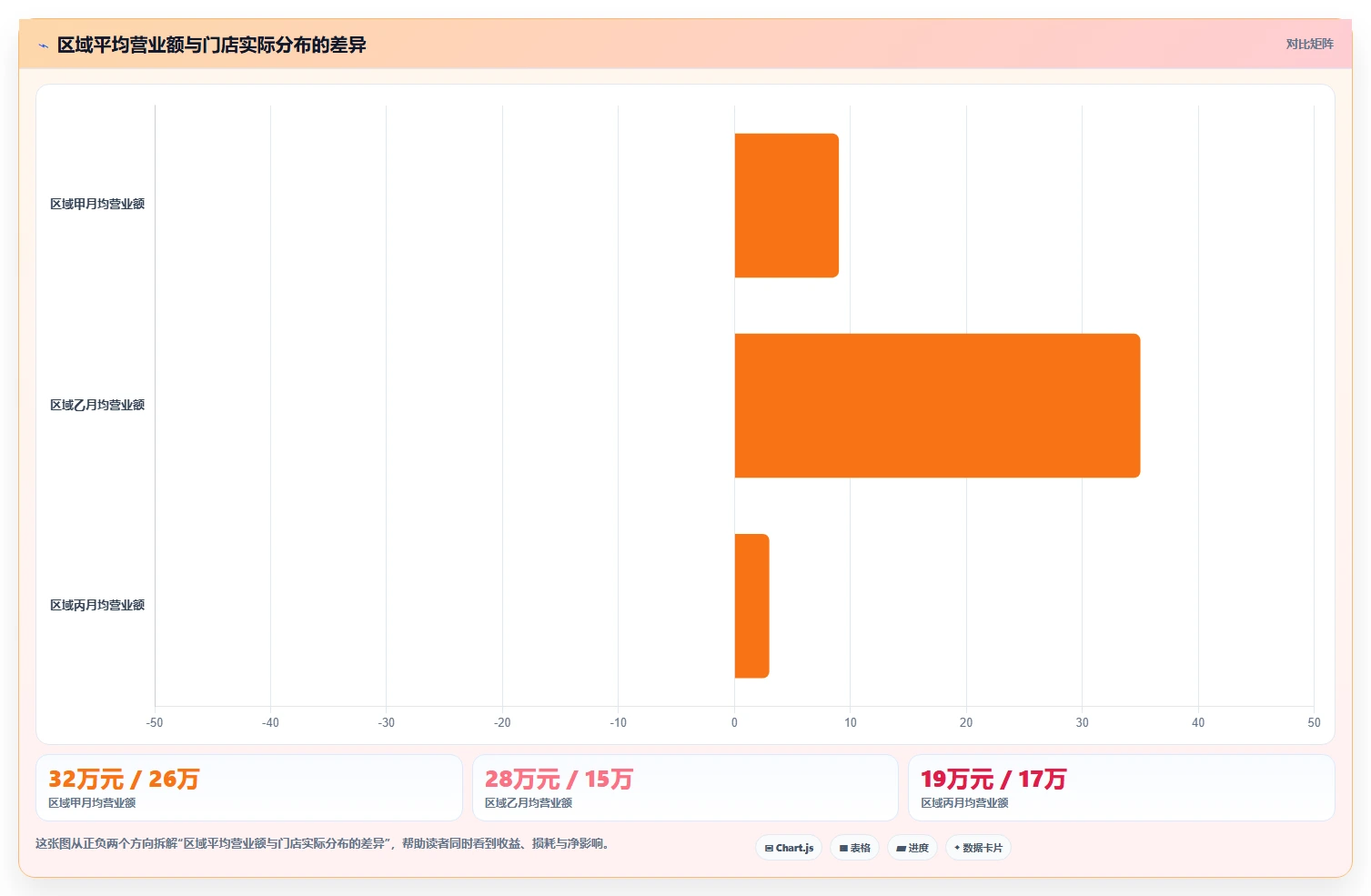
Task: Click the small icon before the chart title
Action: point(43,45)
